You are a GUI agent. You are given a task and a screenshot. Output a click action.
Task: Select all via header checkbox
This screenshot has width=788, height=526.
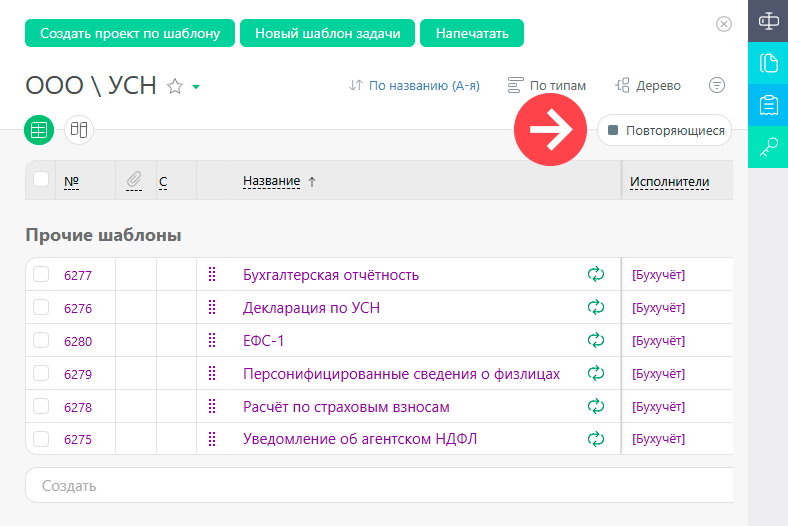point(41,179)
